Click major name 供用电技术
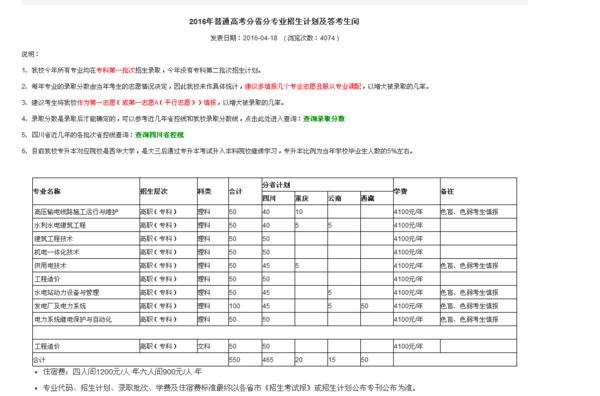The image size is (600, 396). point(50,266)
